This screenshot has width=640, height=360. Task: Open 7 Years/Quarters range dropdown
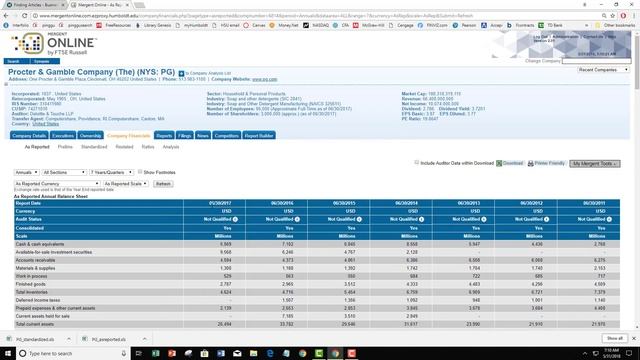tap(111, 172)
